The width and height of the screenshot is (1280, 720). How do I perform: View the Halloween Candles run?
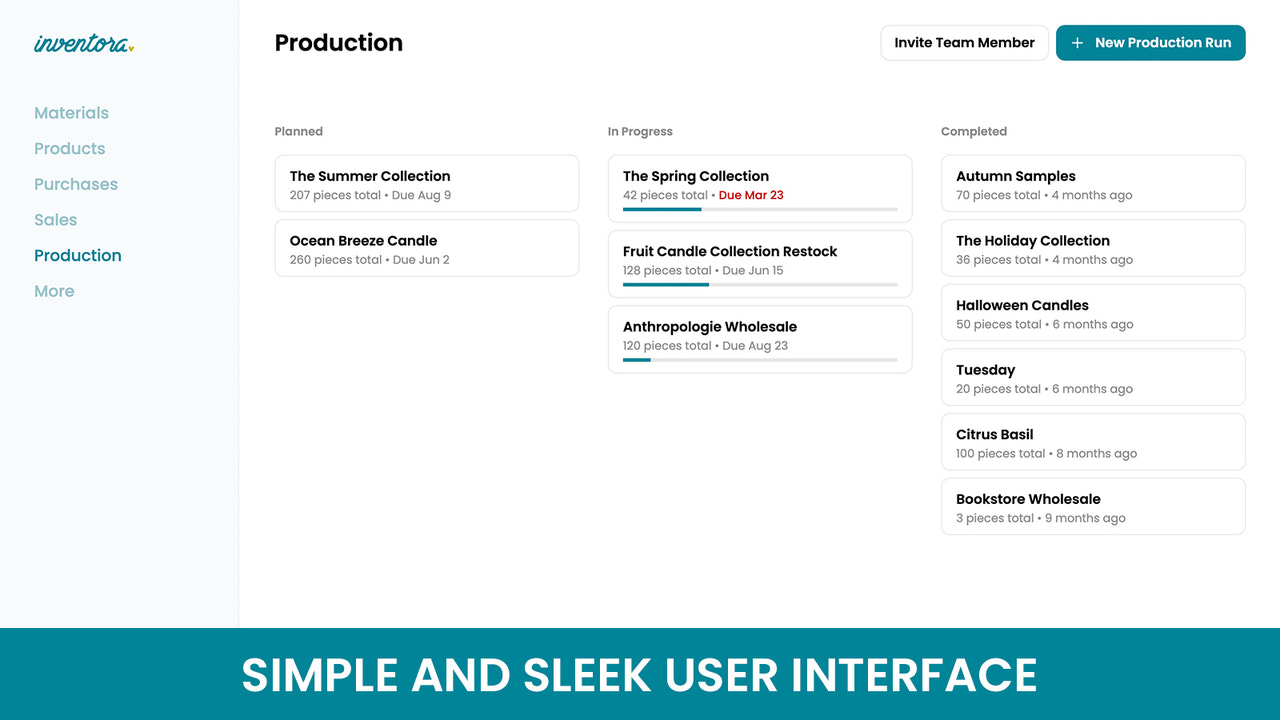[x=1092, y=312]
